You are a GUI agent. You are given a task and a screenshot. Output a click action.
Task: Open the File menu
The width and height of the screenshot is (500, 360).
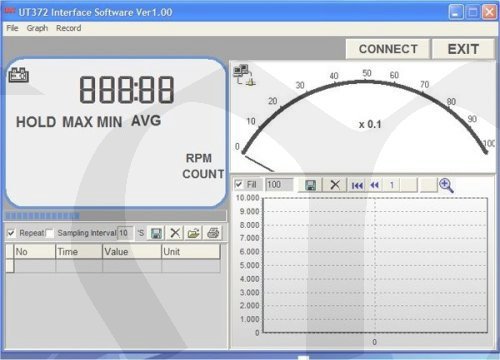(12, 28)
